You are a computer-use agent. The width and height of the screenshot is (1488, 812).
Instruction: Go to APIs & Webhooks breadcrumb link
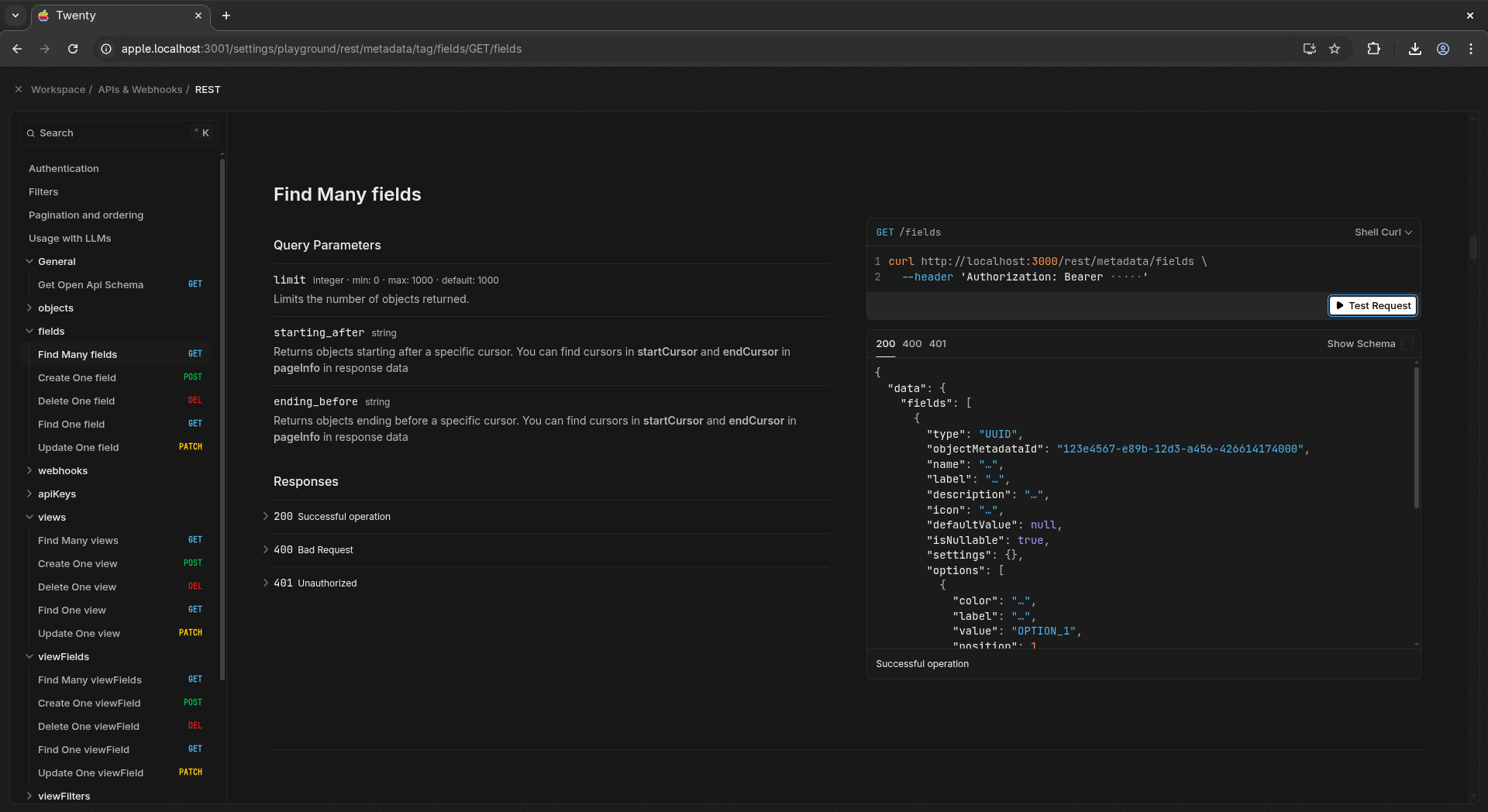click(x=139, y=90)
